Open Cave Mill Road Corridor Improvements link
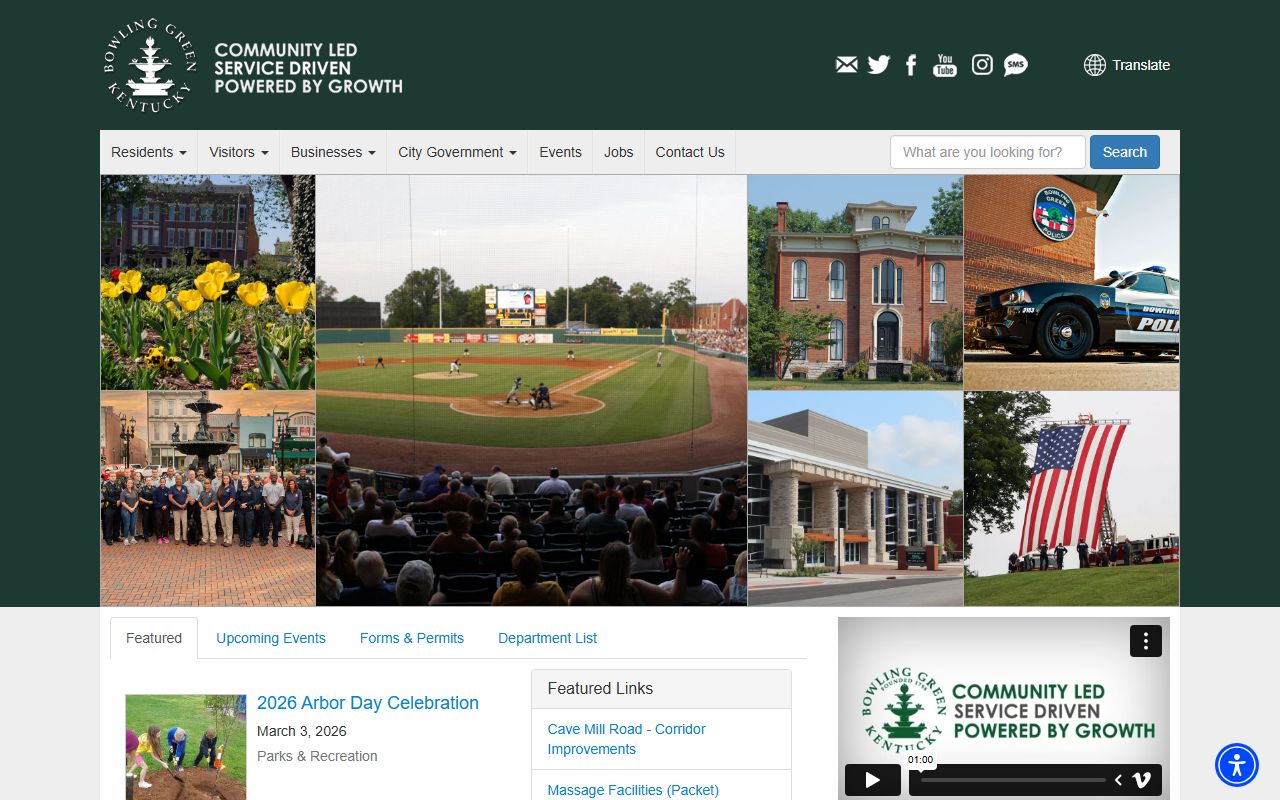The height and width of the screenshot is (800, 1280). click(627, 739)
